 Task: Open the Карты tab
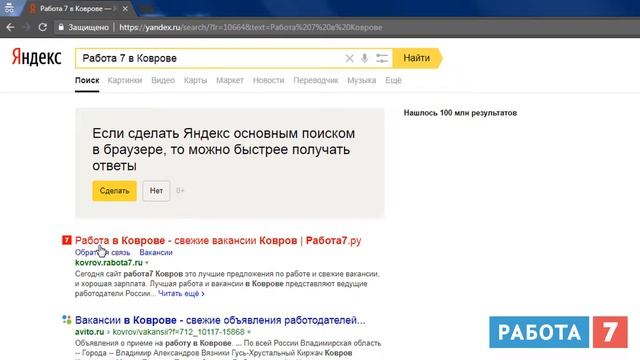[x=195, y=80]
